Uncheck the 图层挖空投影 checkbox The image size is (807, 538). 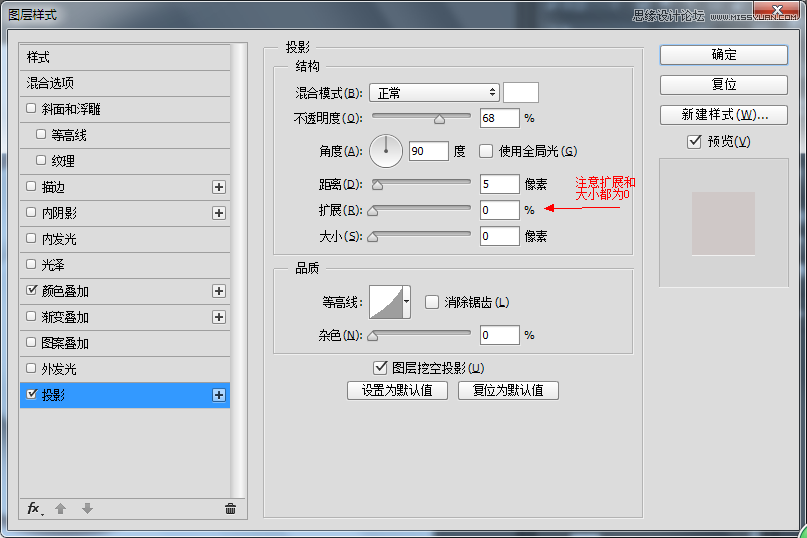[x=380, y=368]
